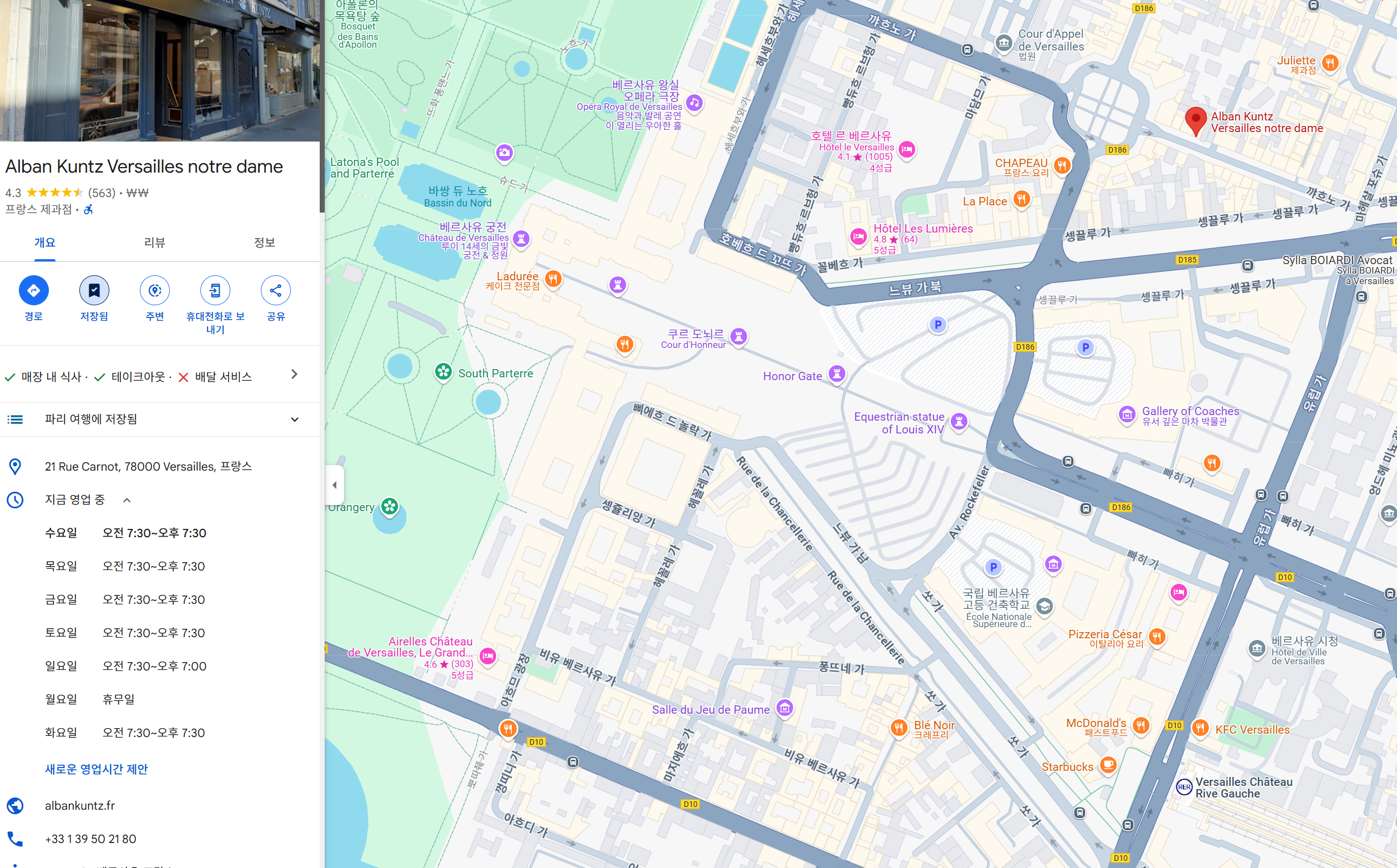Click the CHAPEAU restaurant marker
The height and width of the screenshot is (868, 1397).
[x=1062, y=166]
